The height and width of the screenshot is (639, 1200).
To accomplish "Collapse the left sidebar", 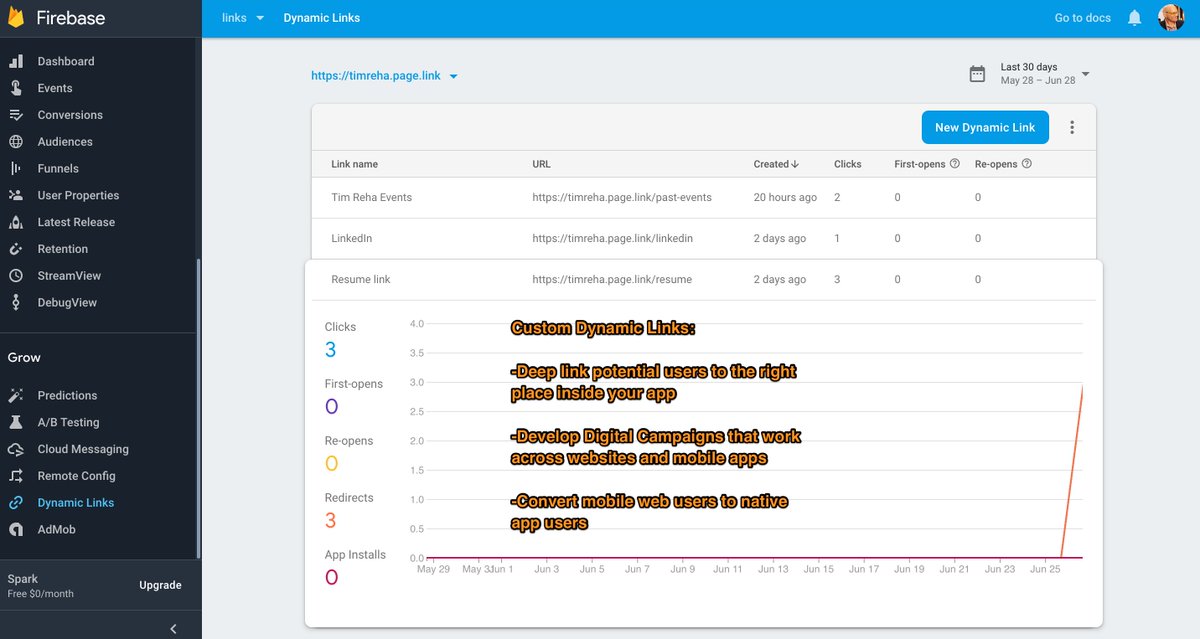I will 173,627.
